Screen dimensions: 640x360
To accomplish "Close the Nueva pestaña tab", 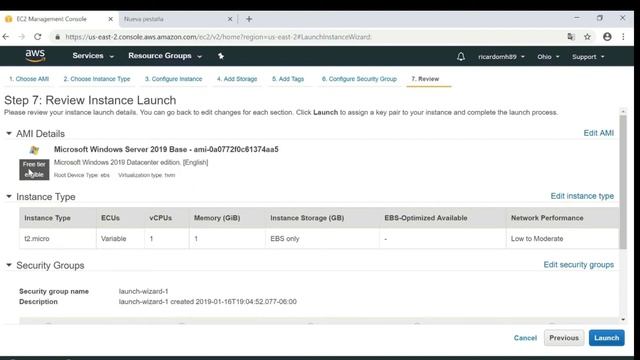I will 230,19.
